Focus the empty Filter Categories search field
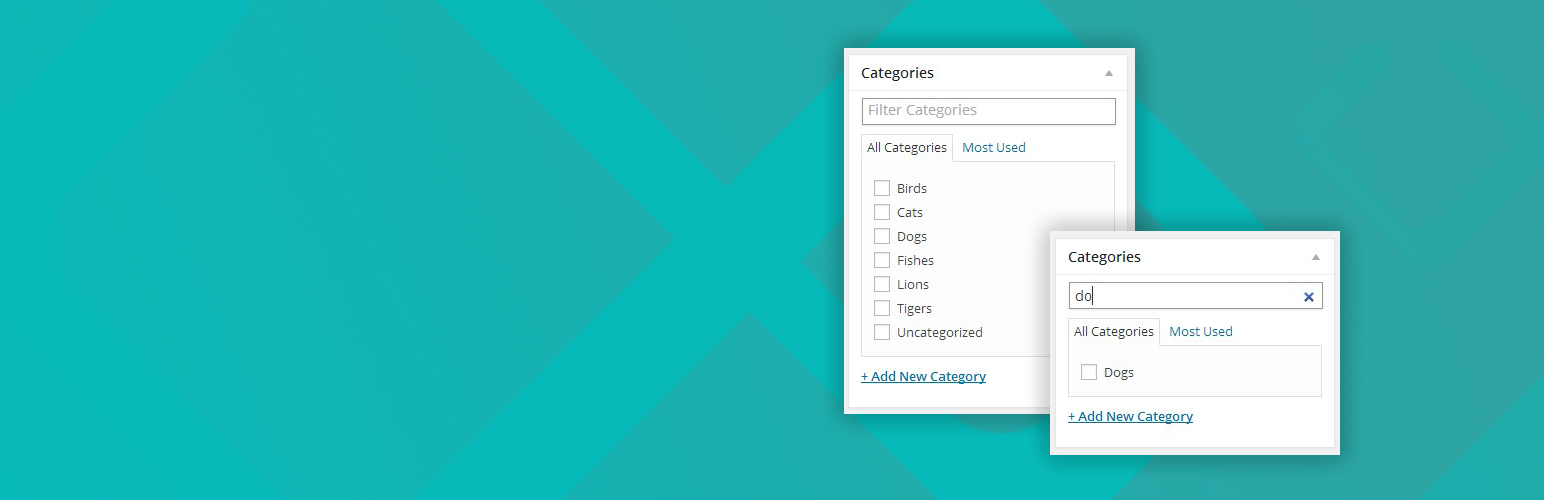This screenshot has height=500, width=1544. (x=988, y=111)
